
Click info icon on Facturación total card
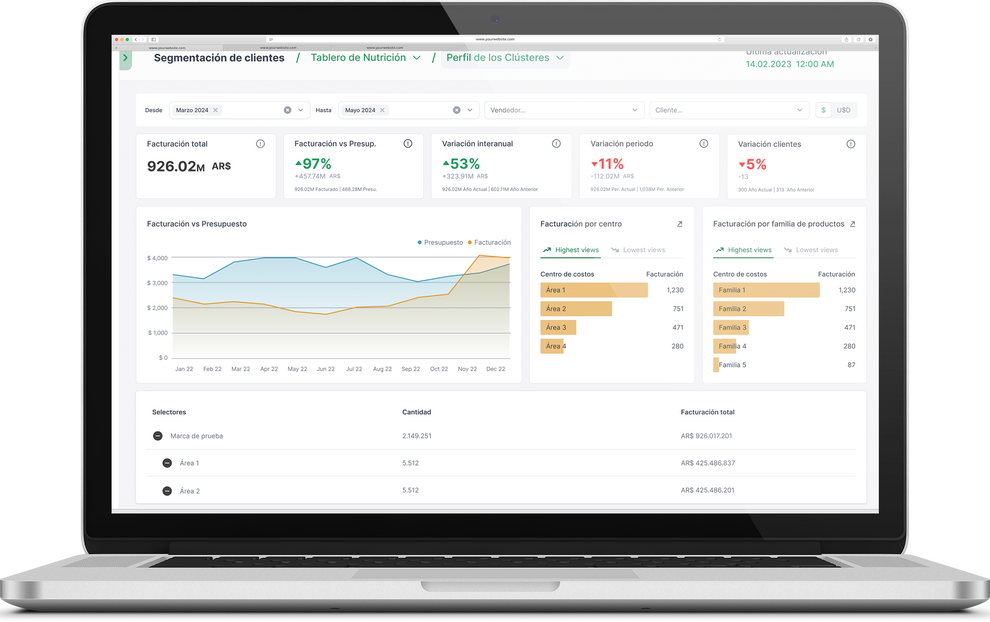point(261,144)
